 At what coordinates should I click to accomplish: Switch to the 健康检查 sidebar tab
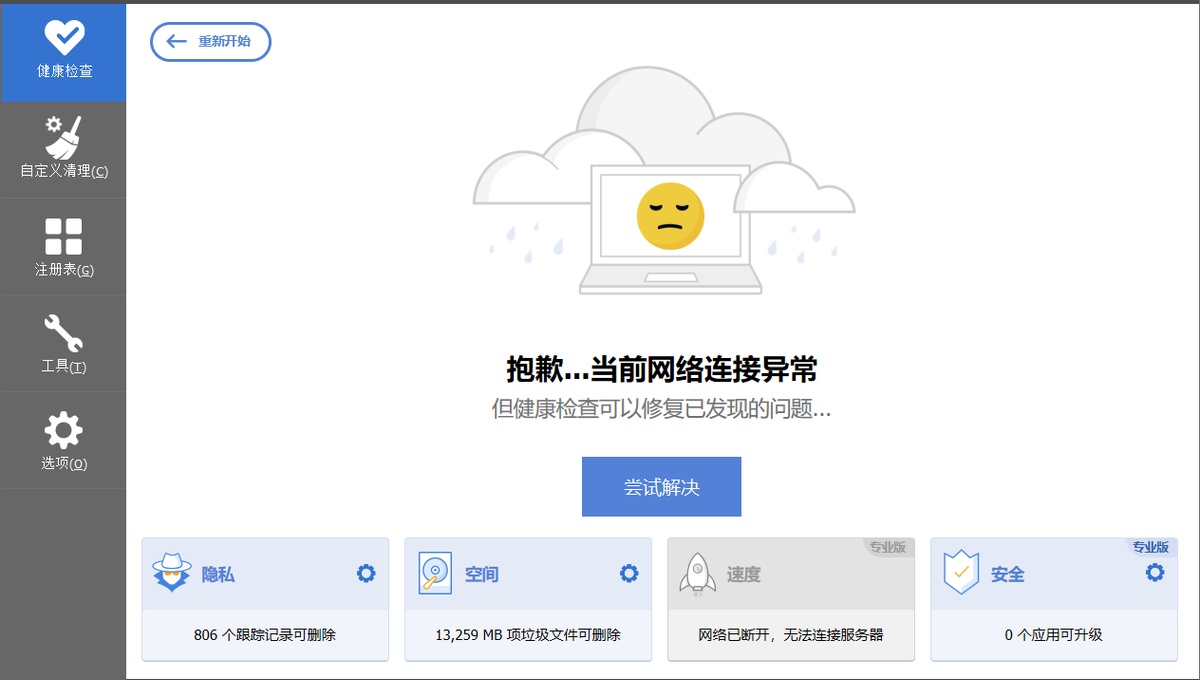(x=62, y=52)
